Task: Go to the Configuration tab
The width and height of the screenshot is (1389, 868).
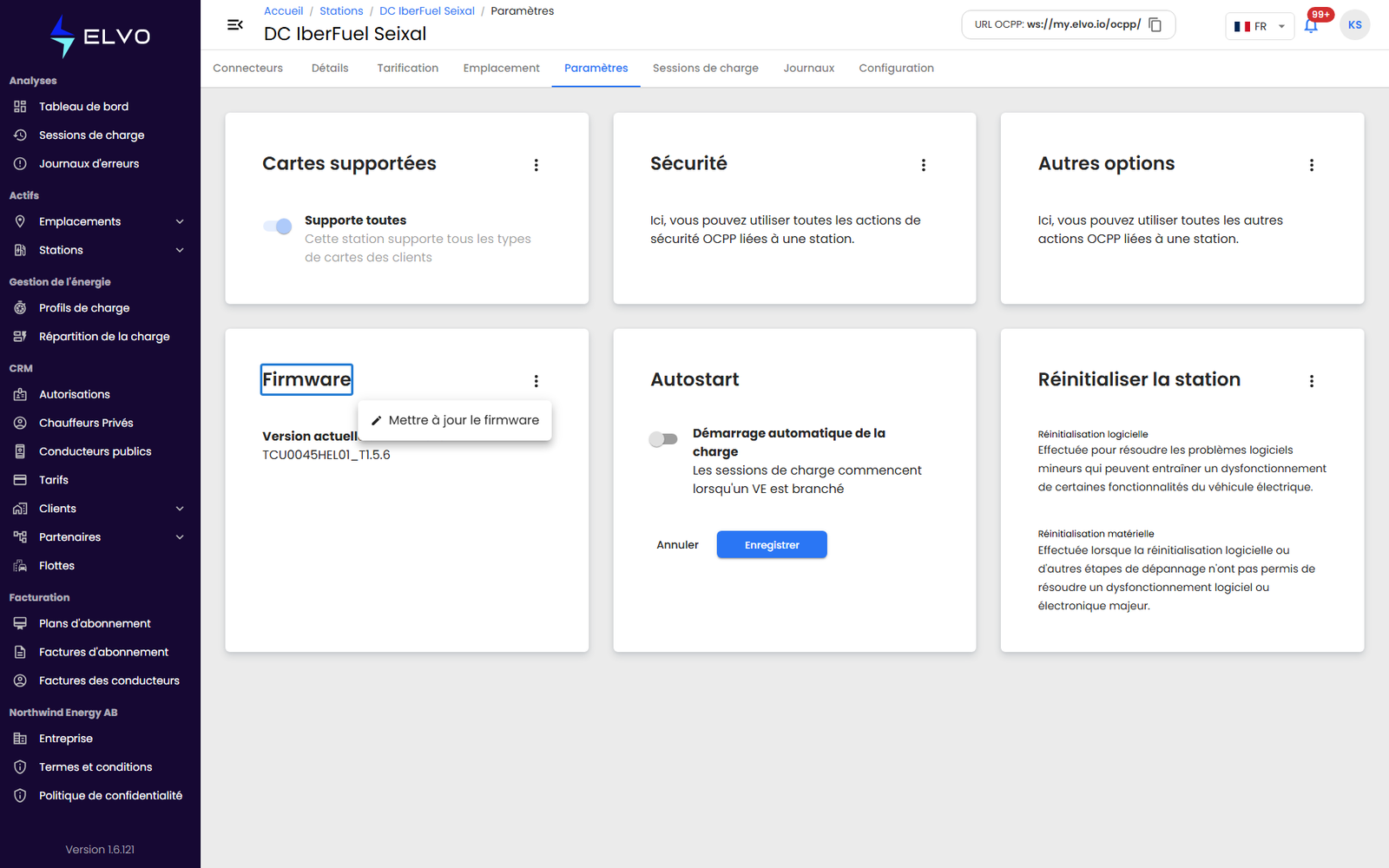Action: [897, 69]
